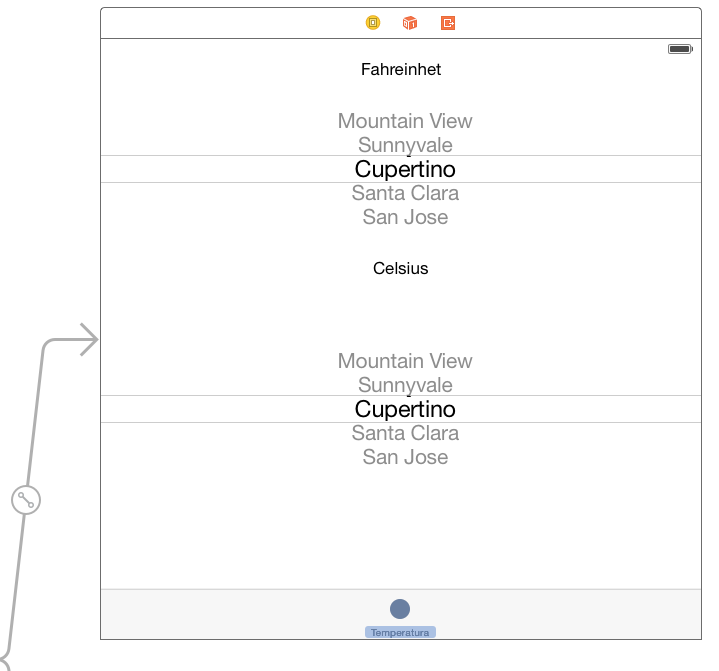Select the yellow View Controller icon
Image resolution: width=719 pixels, height=671 pixels.
pos(373,22)
